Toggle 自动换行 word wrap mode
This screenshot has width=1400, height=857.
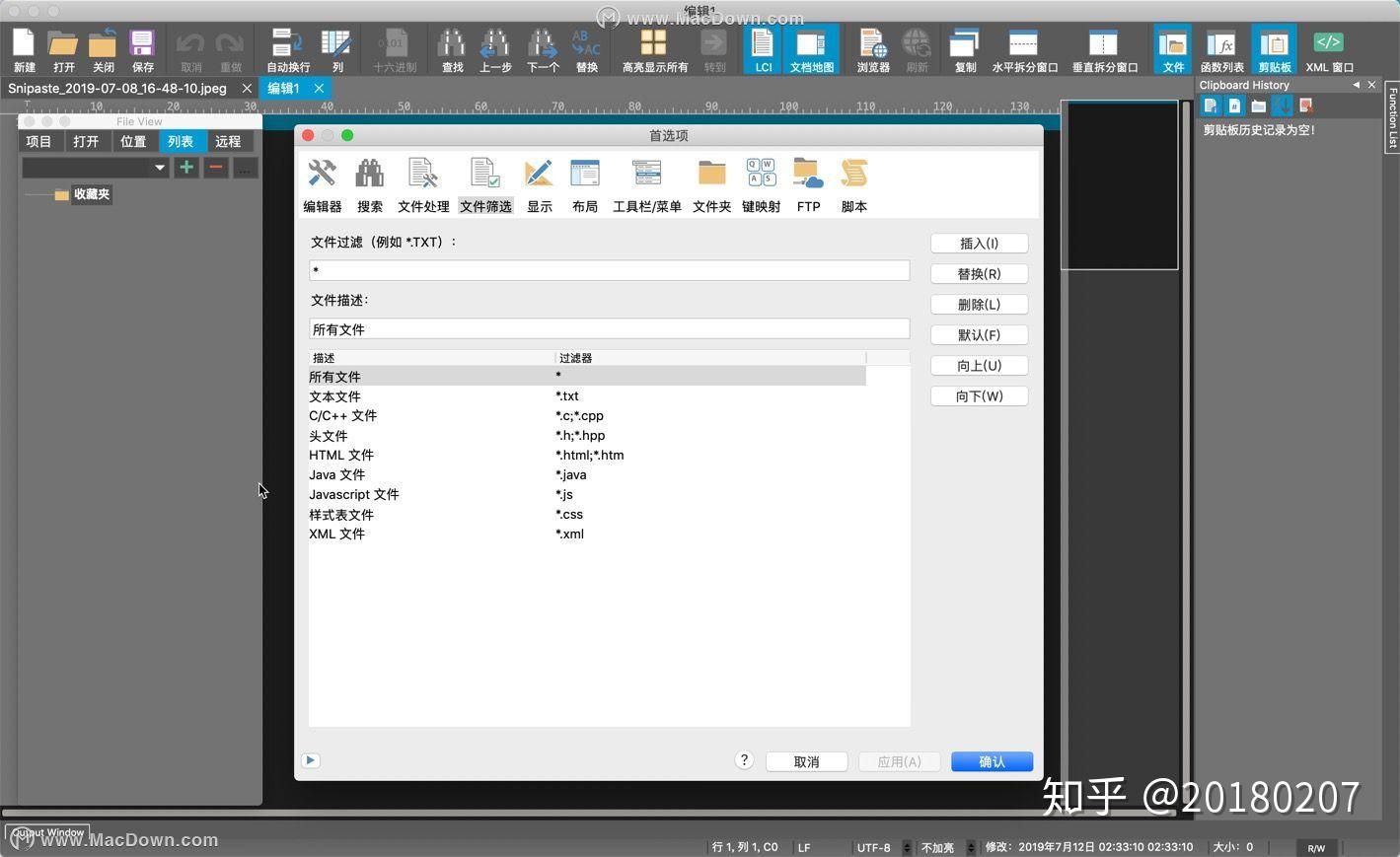pos(285,47)
